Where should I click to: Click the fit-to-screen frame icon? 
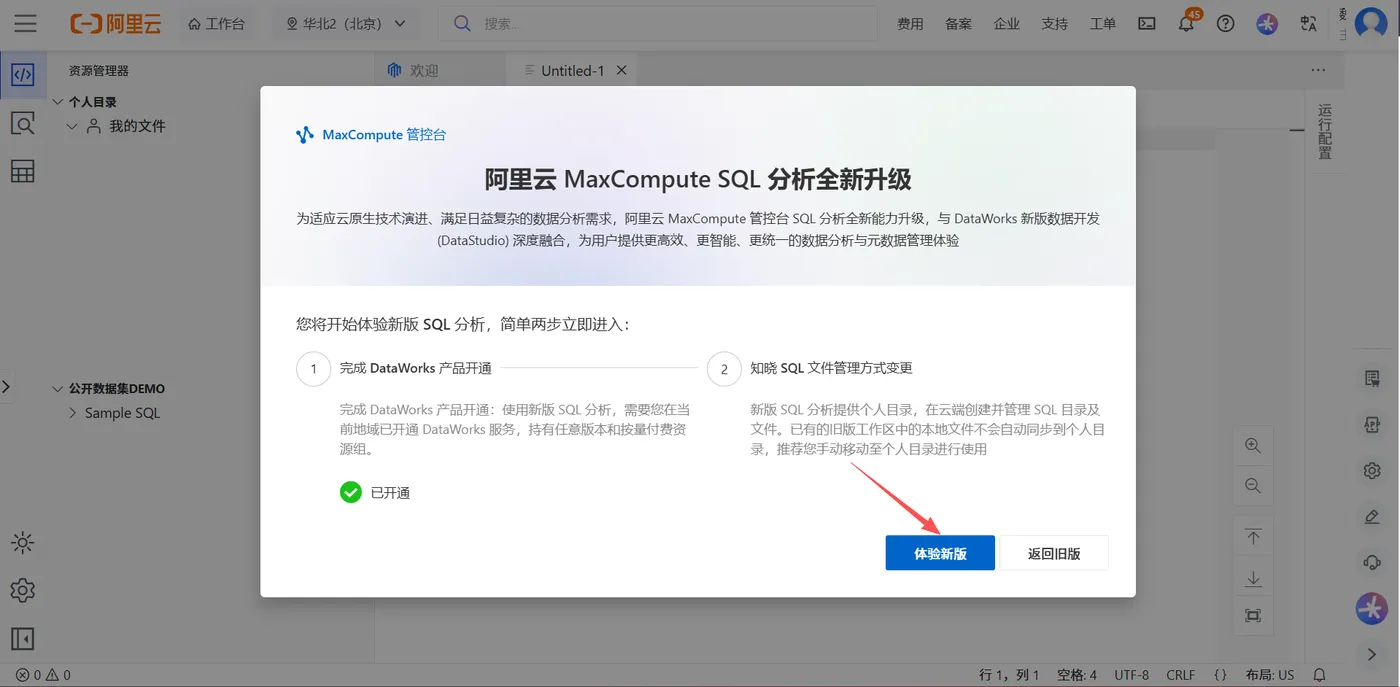click(x=1253, y=616)
